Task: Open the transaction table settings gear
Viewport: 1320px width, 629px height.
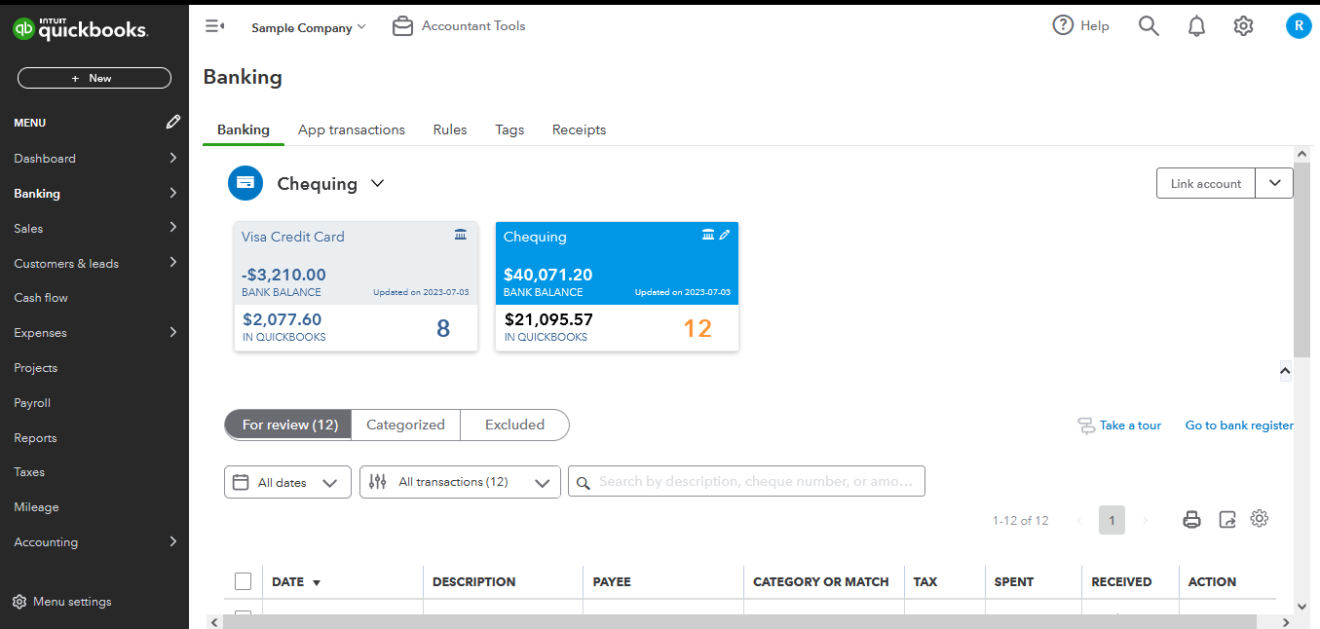Action: pyautogui.click(x=1259, y=519)
